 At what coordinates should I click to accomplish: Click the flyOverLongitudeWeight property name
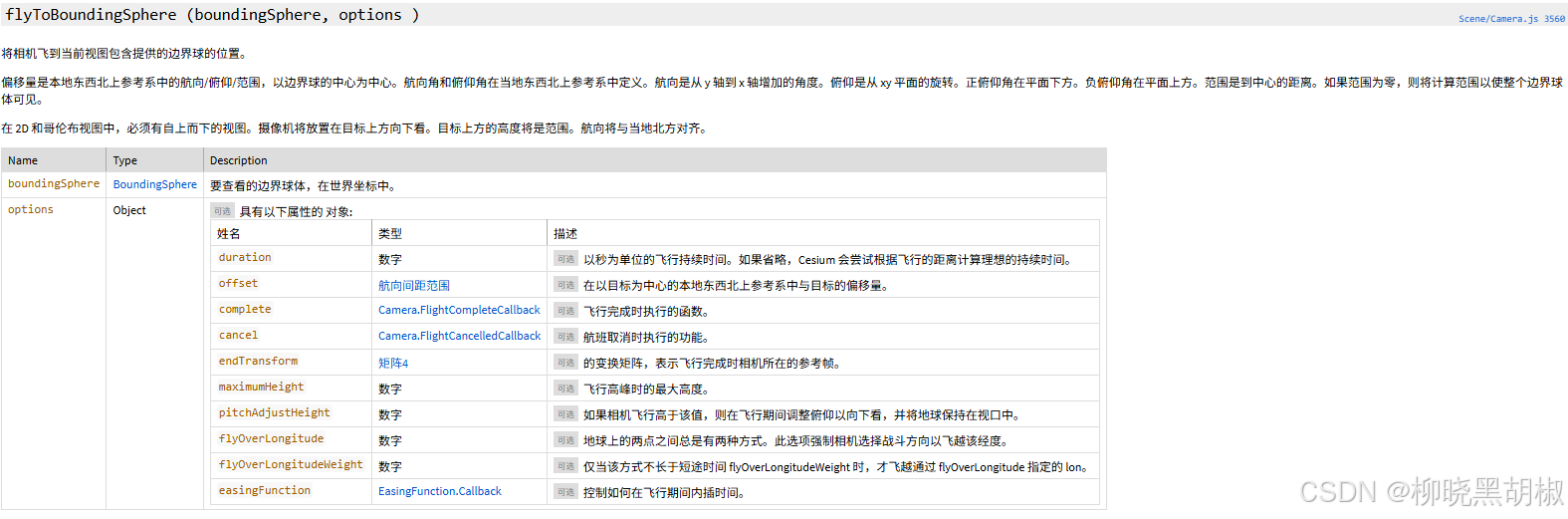pyautogui.click(x=291, y=465)
